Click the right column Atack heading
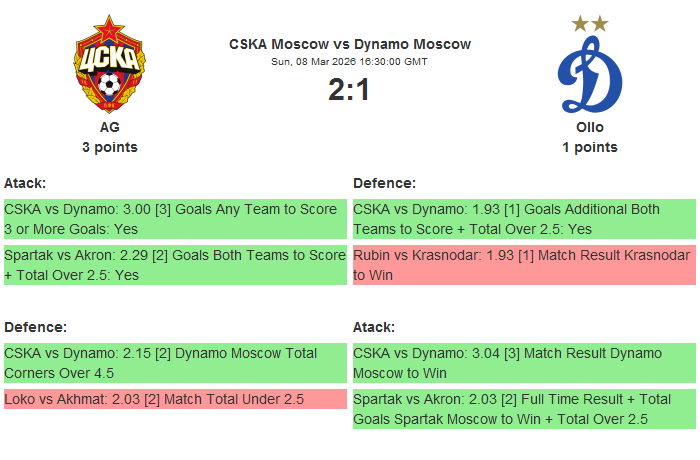 374,327
